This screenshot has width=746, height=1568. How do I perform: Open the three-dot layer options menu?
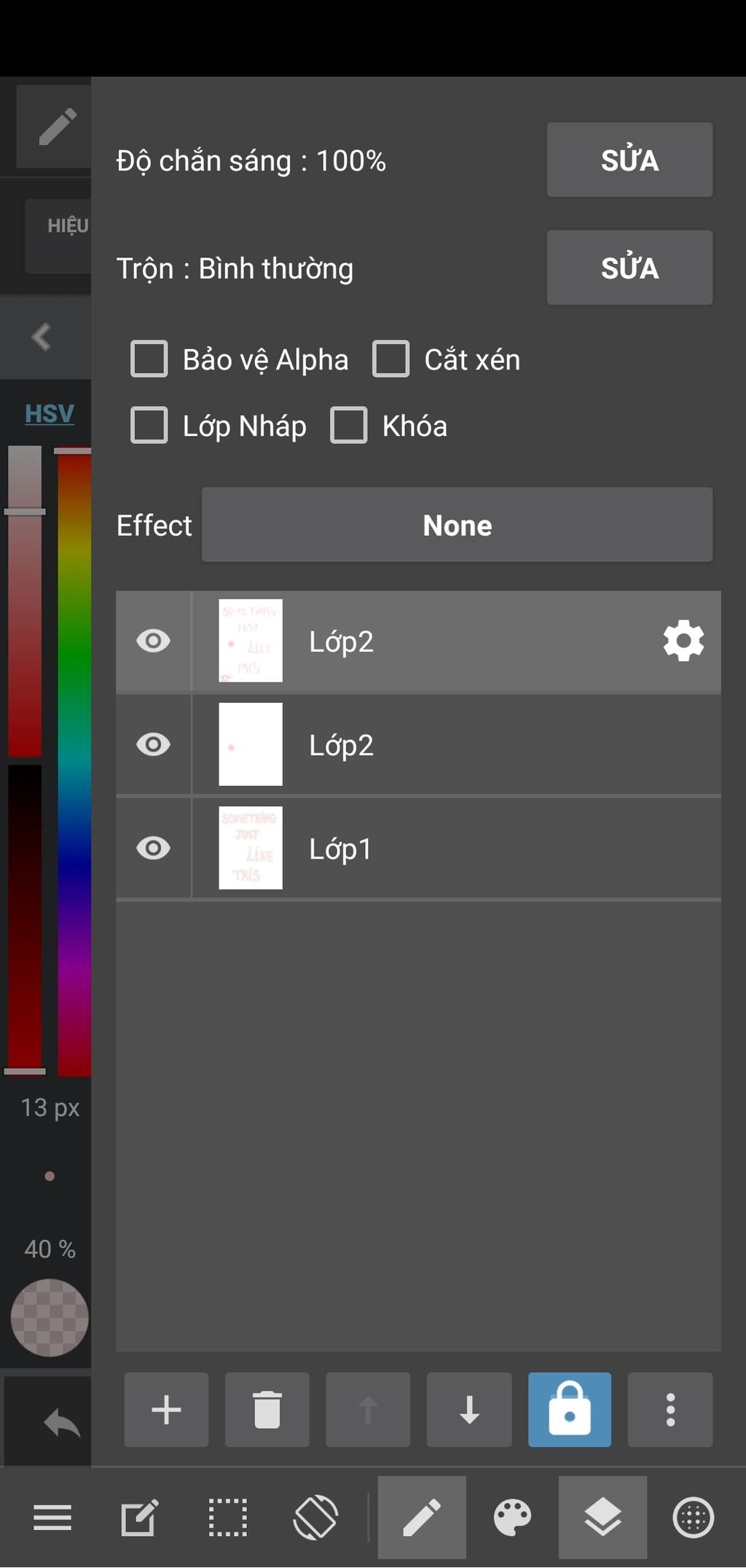[x=670, y=1409]
